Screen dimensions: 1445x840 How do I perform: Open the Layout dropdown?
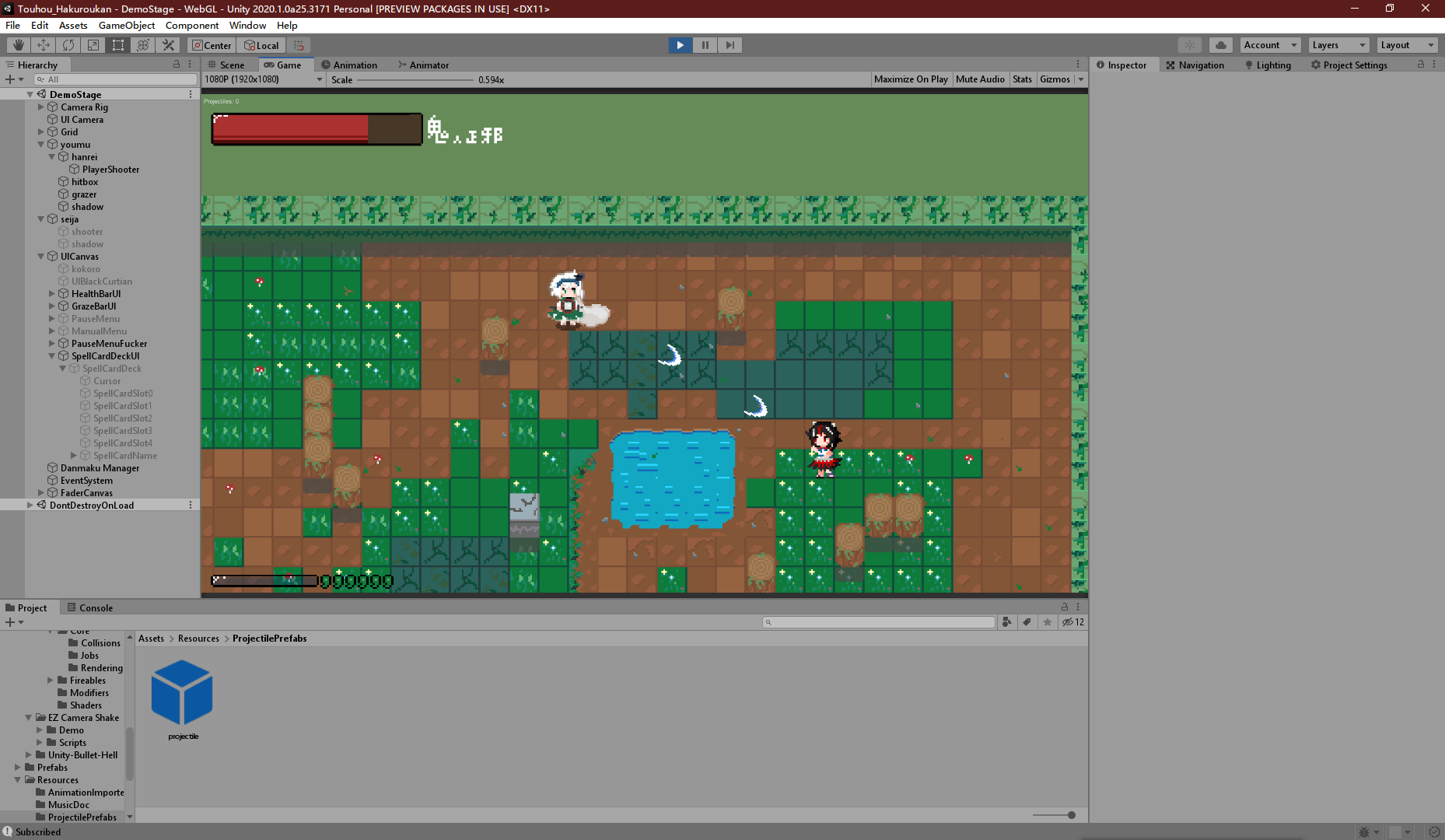click(1406, 44)
